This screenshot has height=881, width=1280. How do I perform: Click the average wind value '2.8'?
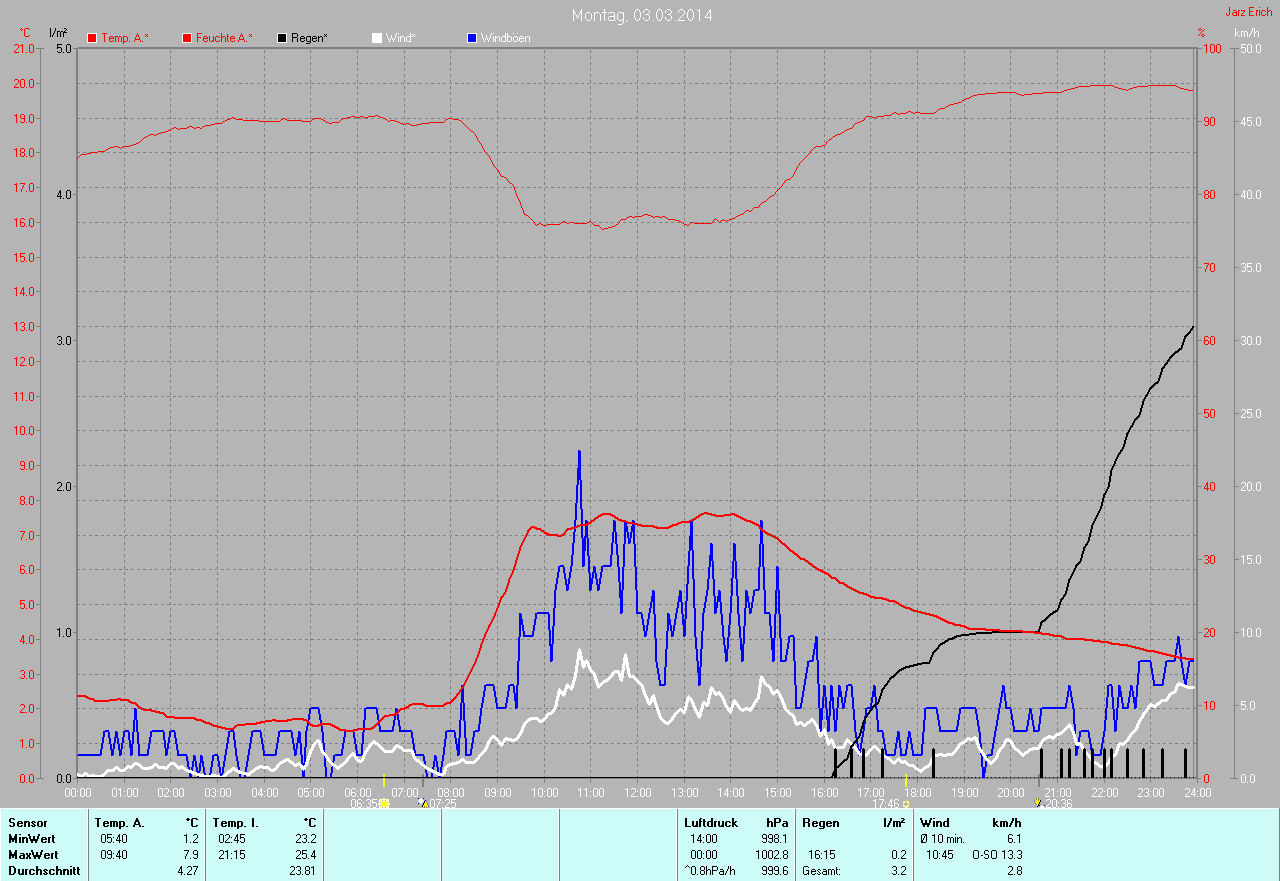[x=1013, y=871]
